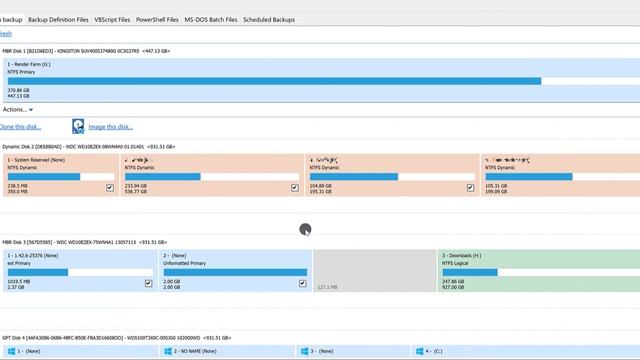Switch to Scheduled Backups tab
640x360 pixels.
(x=269, y=20)
